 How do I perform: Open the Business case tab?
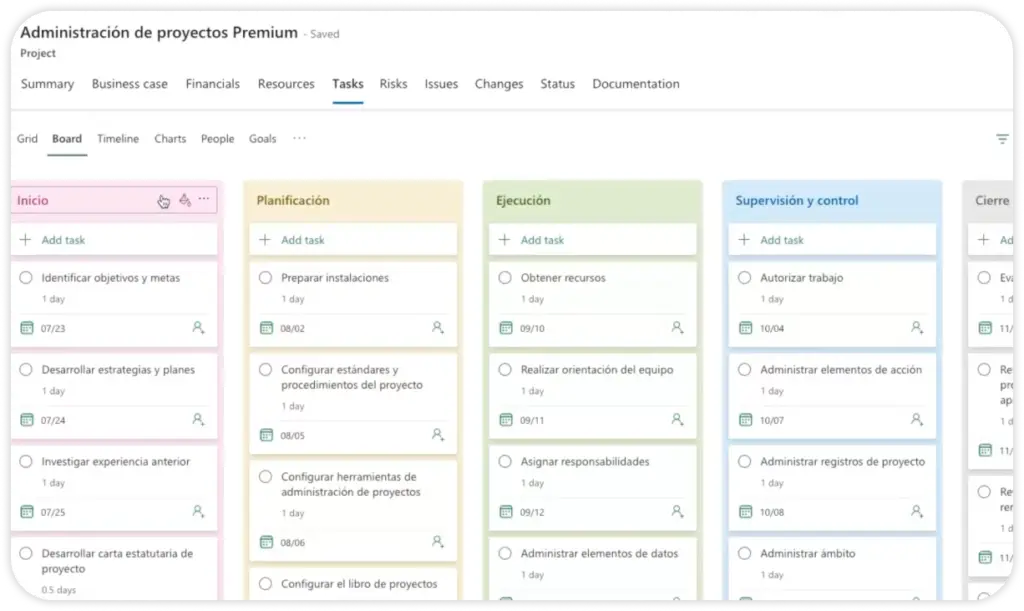pos(129,84)
